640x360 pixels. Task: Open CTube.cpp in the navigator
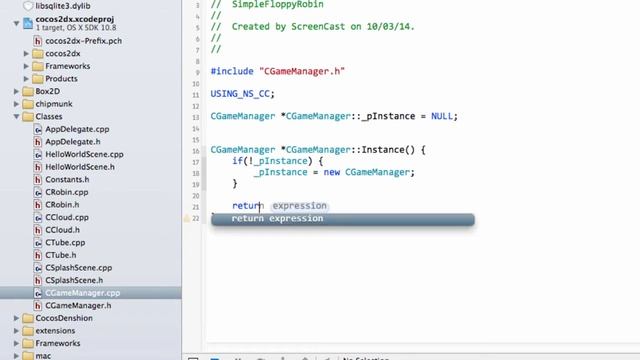(x=65, y=242)
